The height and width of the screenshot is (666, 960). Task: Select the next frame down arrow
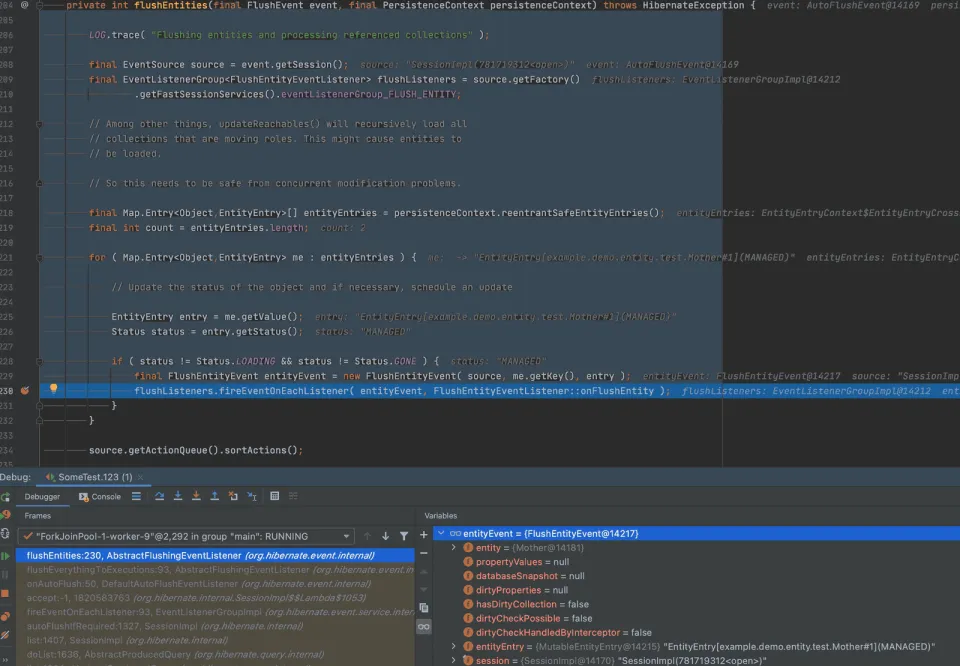(386, 536)
